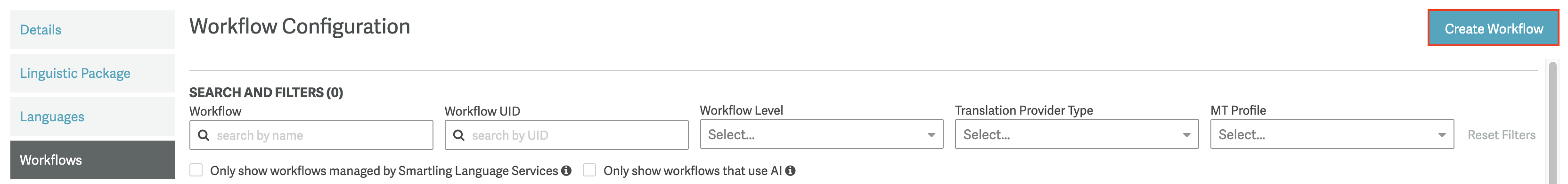Click the search magnifier icon in Workflow field
The image size is (1568, 184).
coord(204,135)
